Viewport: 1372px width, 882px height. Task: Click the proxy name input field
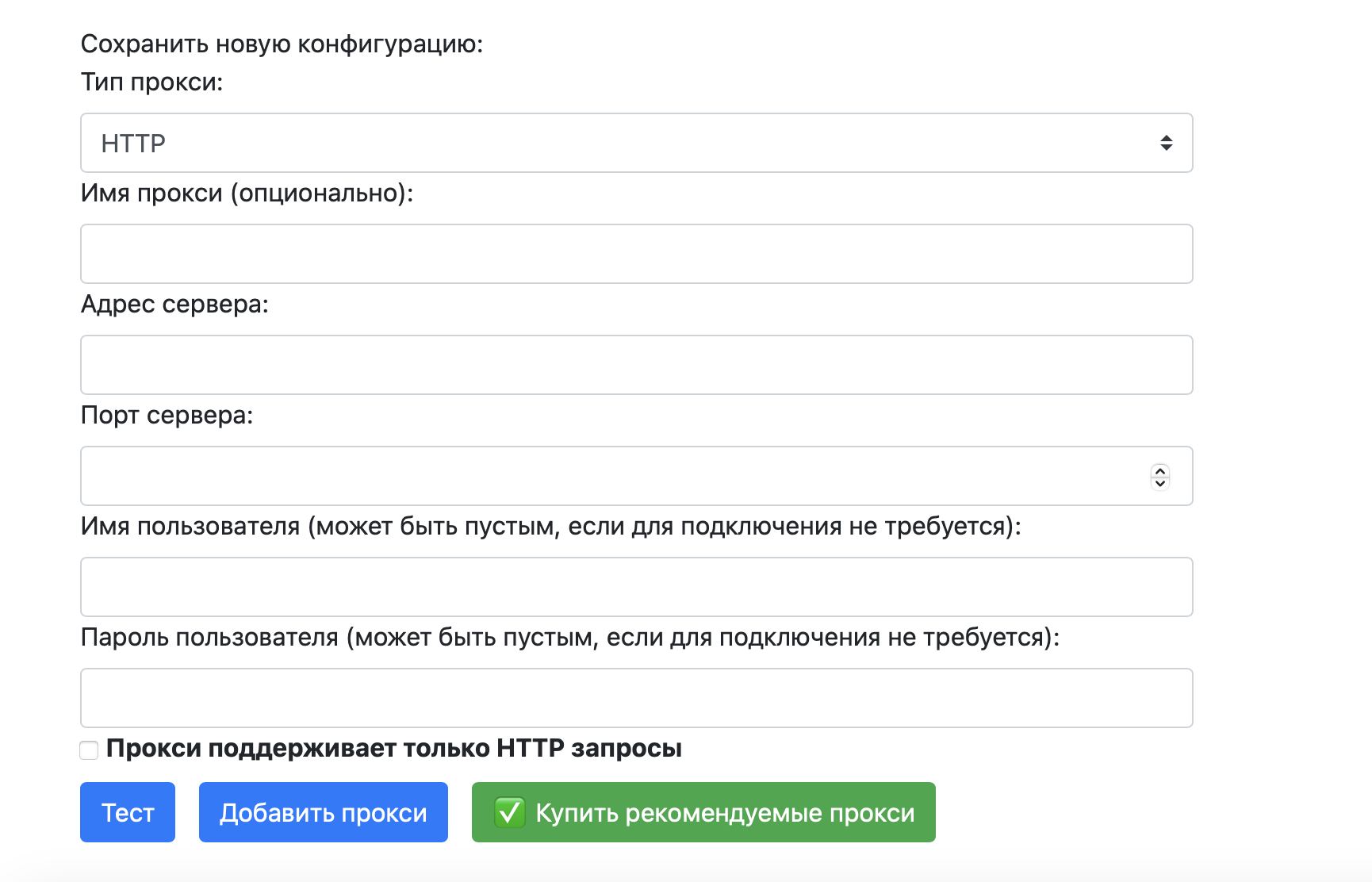634,254
